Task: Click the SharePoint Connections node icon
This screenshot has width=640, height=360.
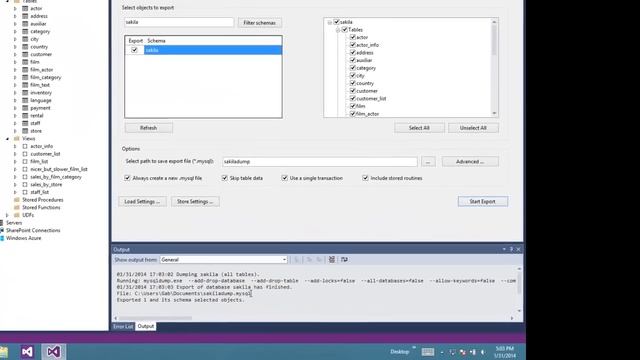Action: point(2,230)
